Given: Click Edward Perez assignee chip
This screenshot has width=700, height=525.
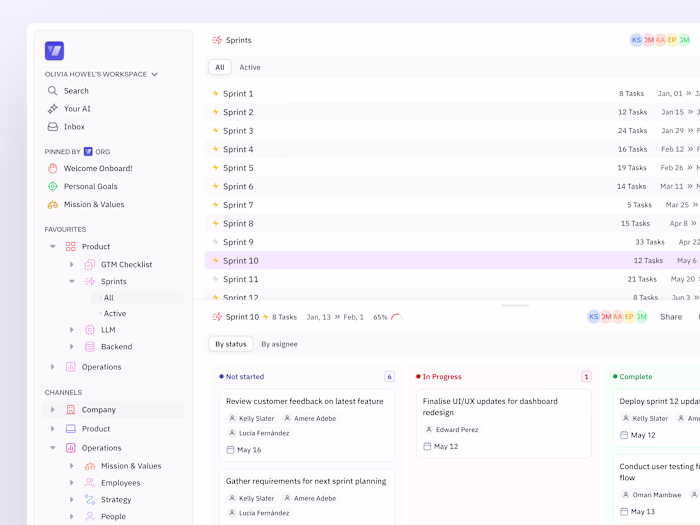Looking at the screenshot, I should click(x=451, y=429).
